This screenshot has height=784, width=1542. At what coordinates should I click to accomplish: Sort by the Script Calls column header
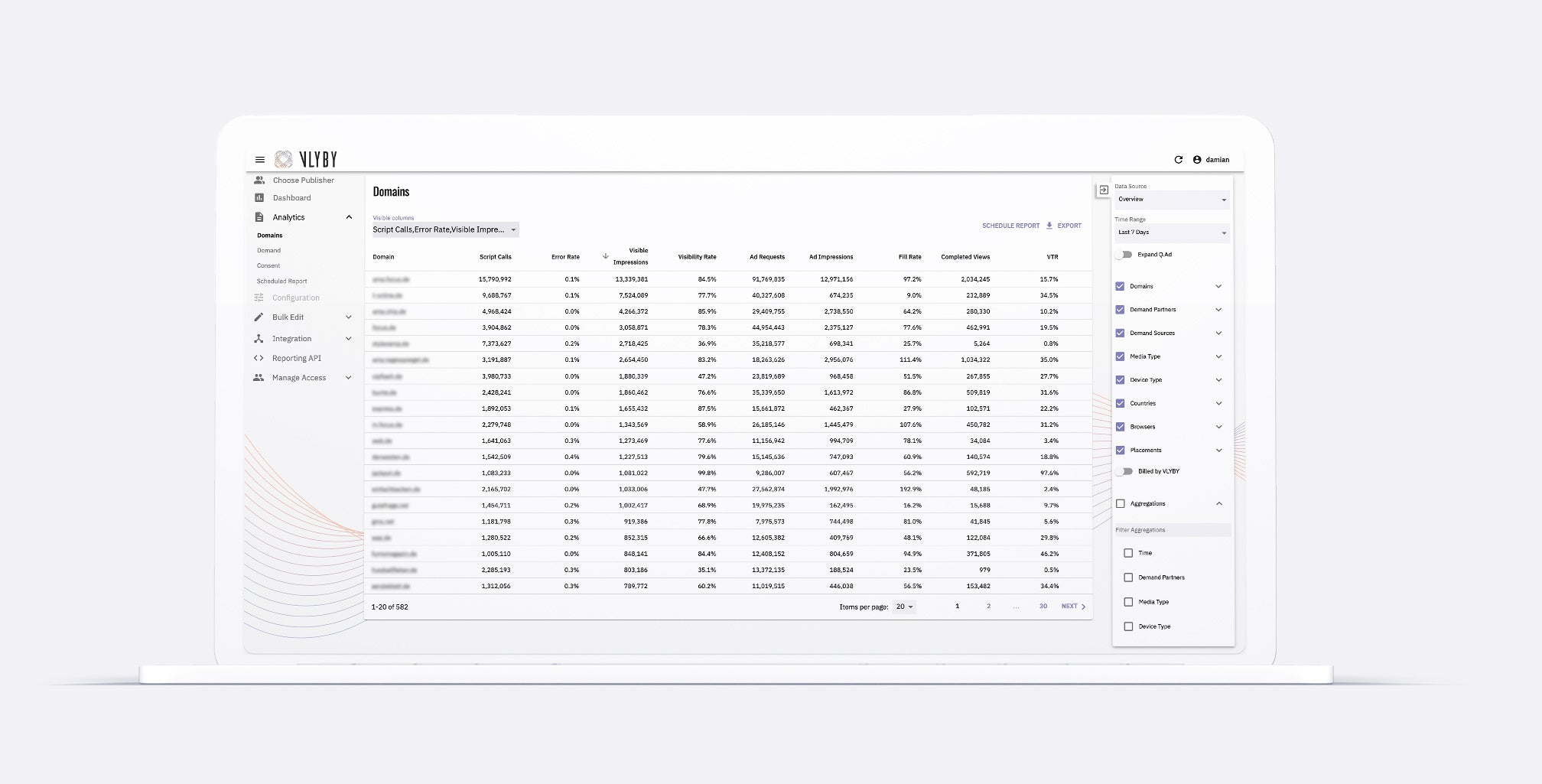[496, 257]
